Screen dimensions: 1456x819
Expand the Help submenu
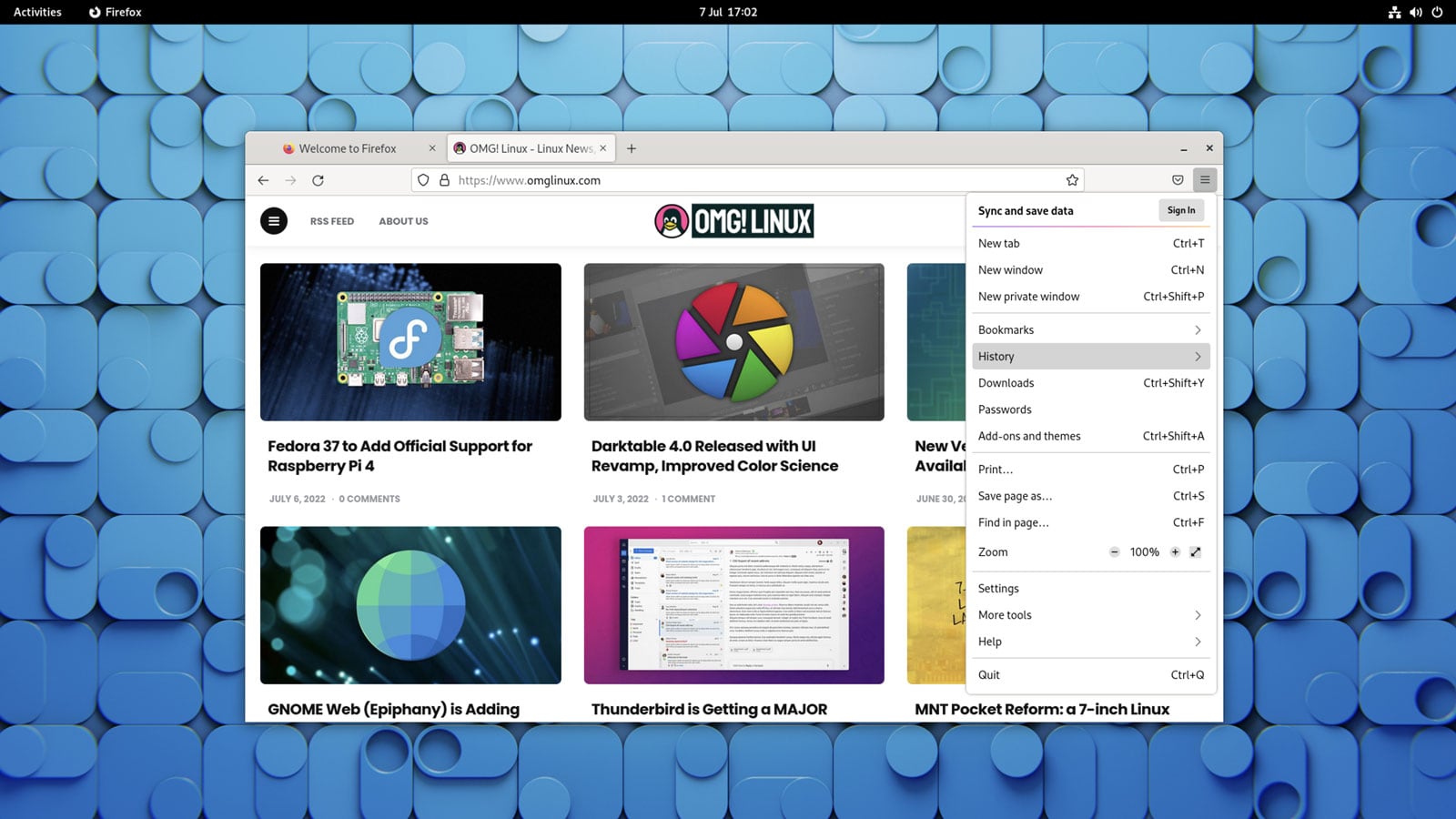click(1091, 642)
